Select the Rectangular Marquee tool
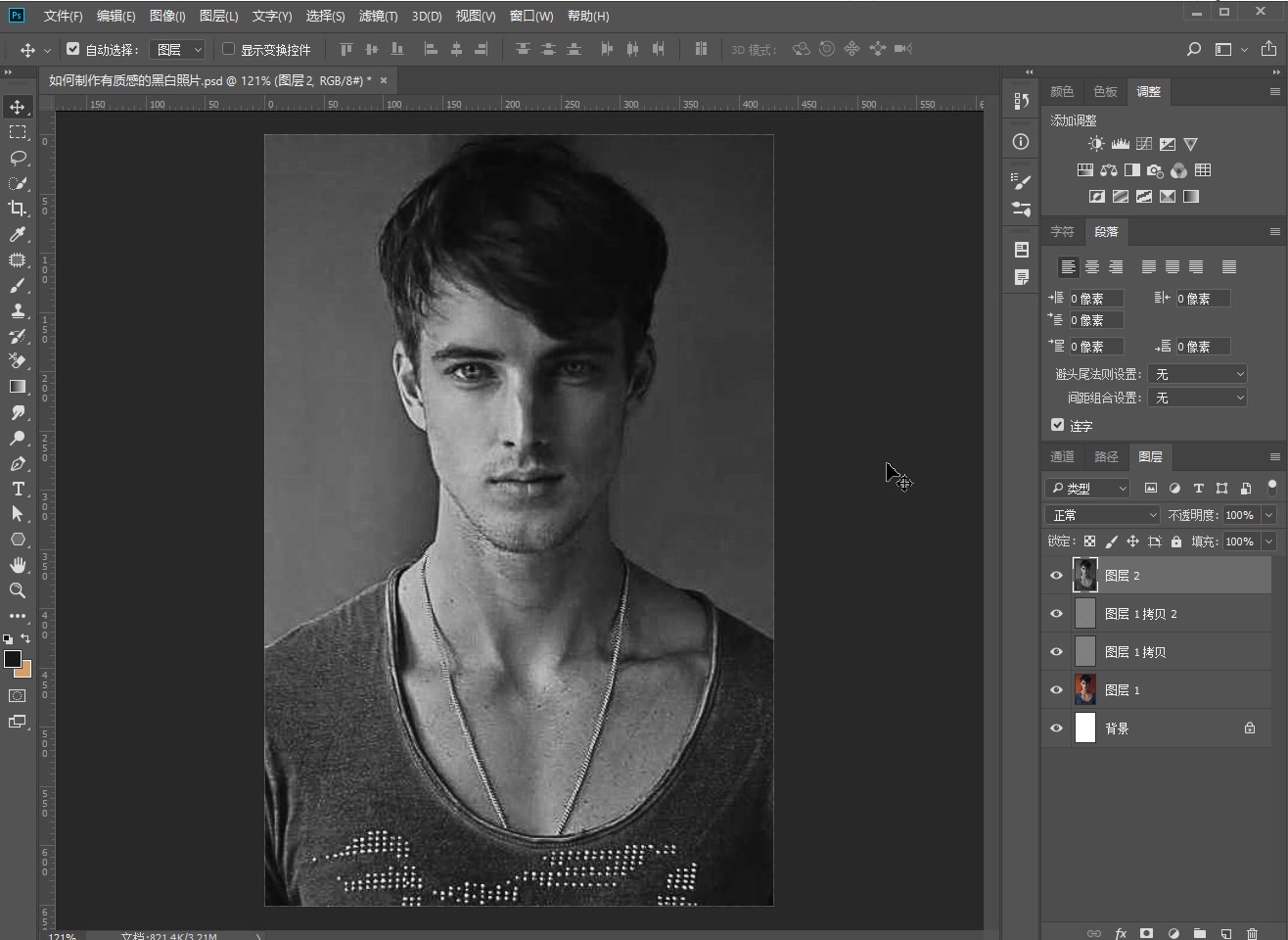This screenshot has height=940, width=1288. (x=18, y=132)
